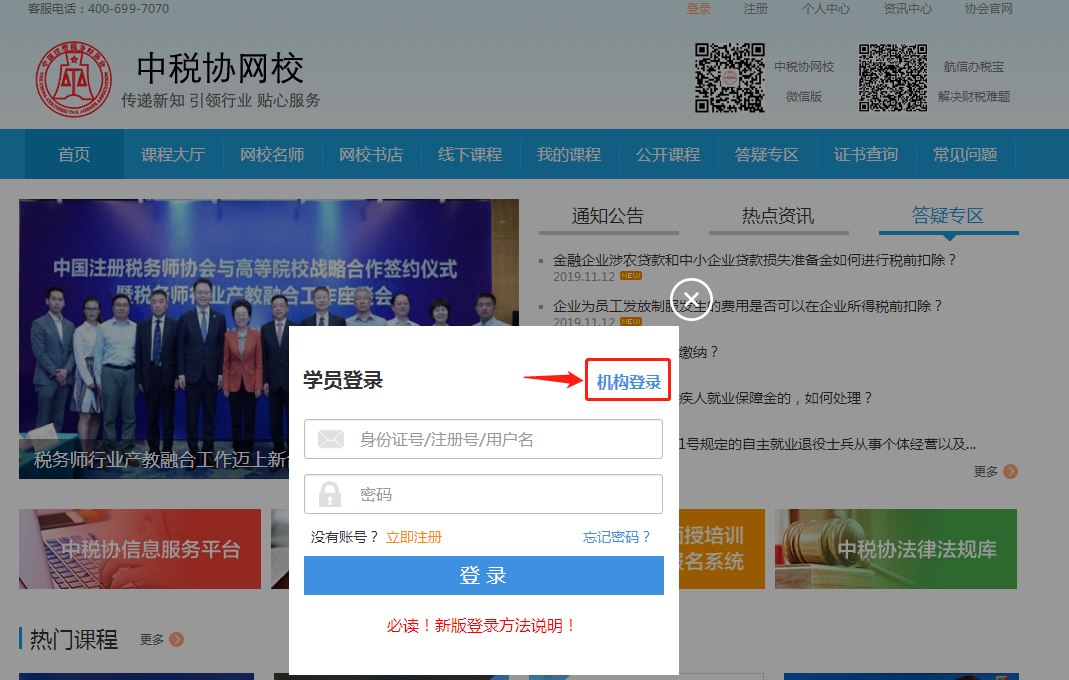Open 公开课程 in the navigation bar
The image size is (1069, 680).
[668, 155]
